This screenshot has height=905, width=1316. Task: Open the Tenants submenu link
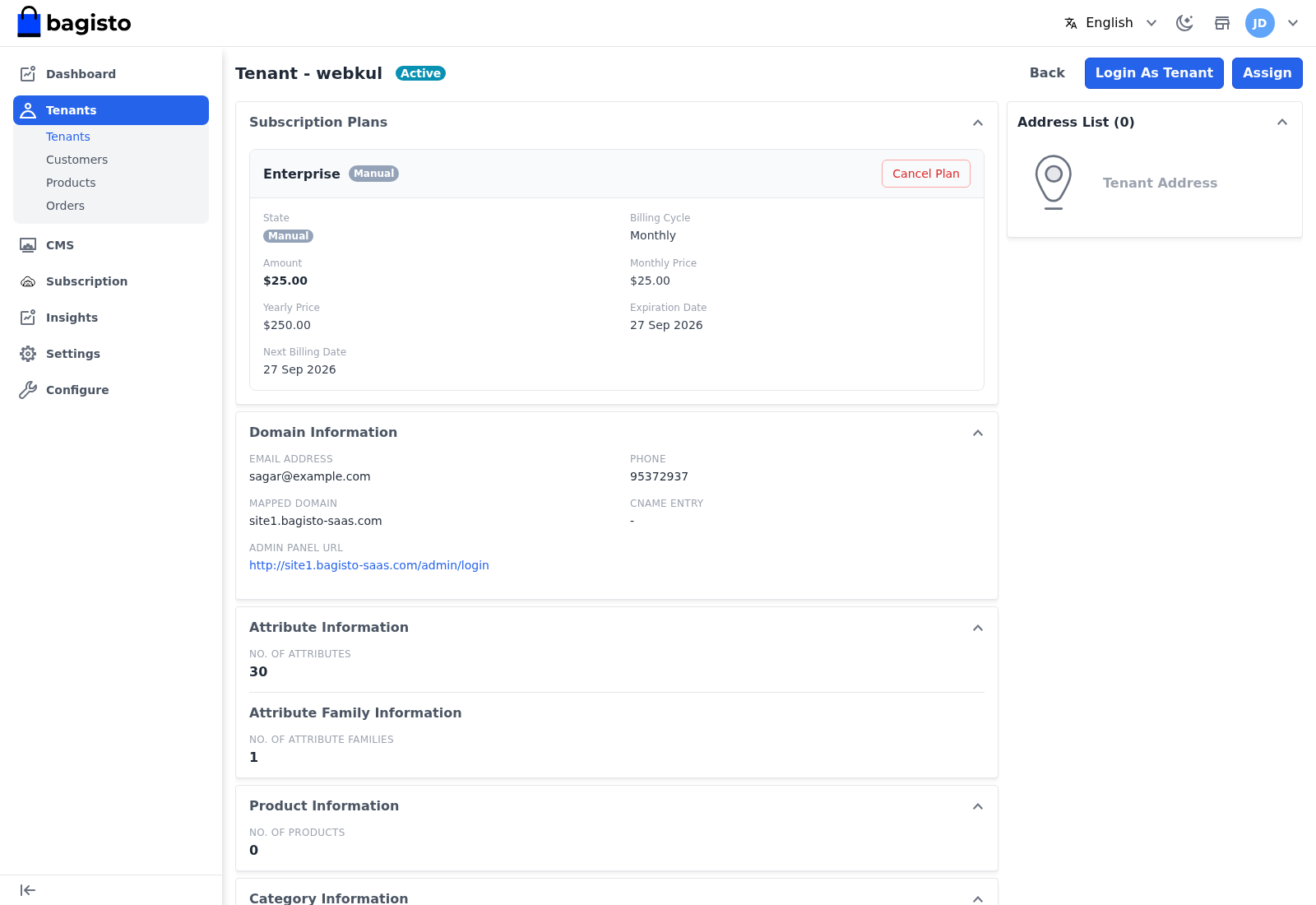[68, 137]
